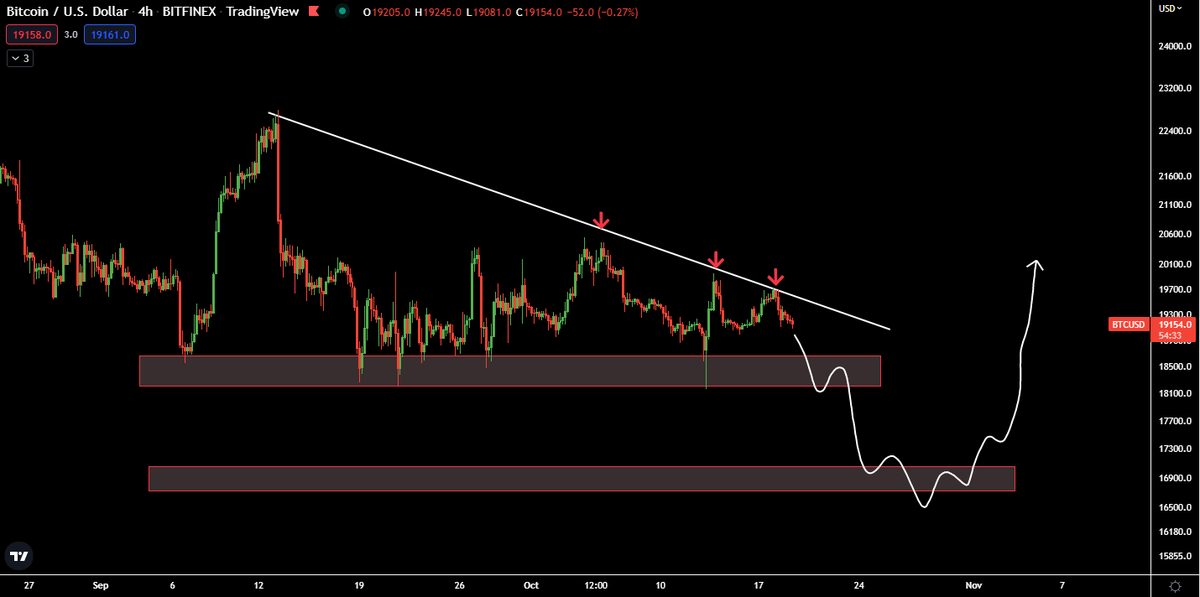Click the 20100.0 price scale label

point(1176,265)
